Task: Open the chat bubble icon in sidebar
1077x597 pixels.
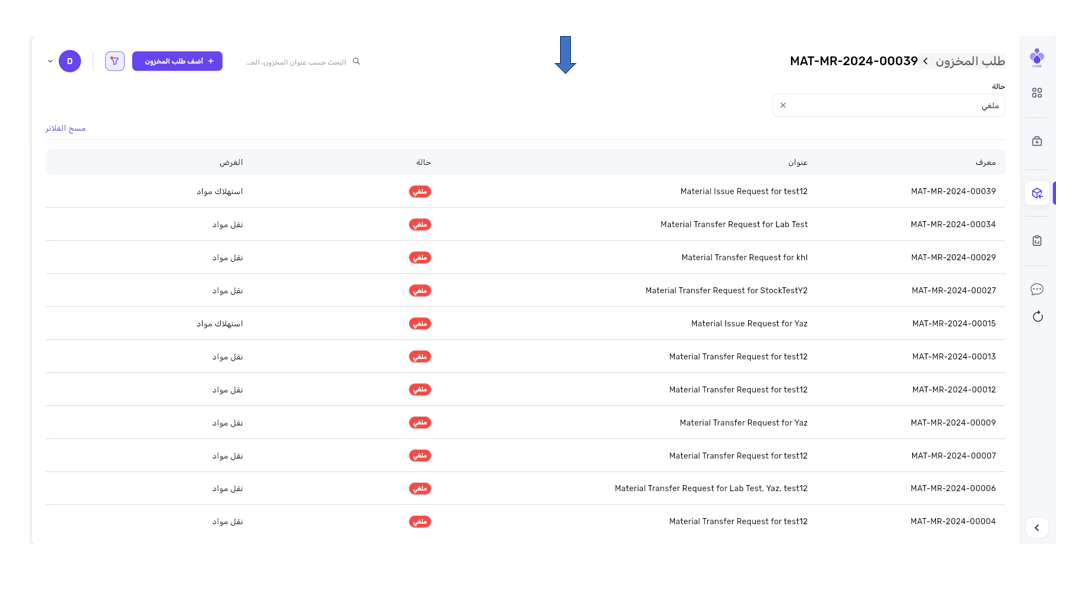Action: 1037,289
